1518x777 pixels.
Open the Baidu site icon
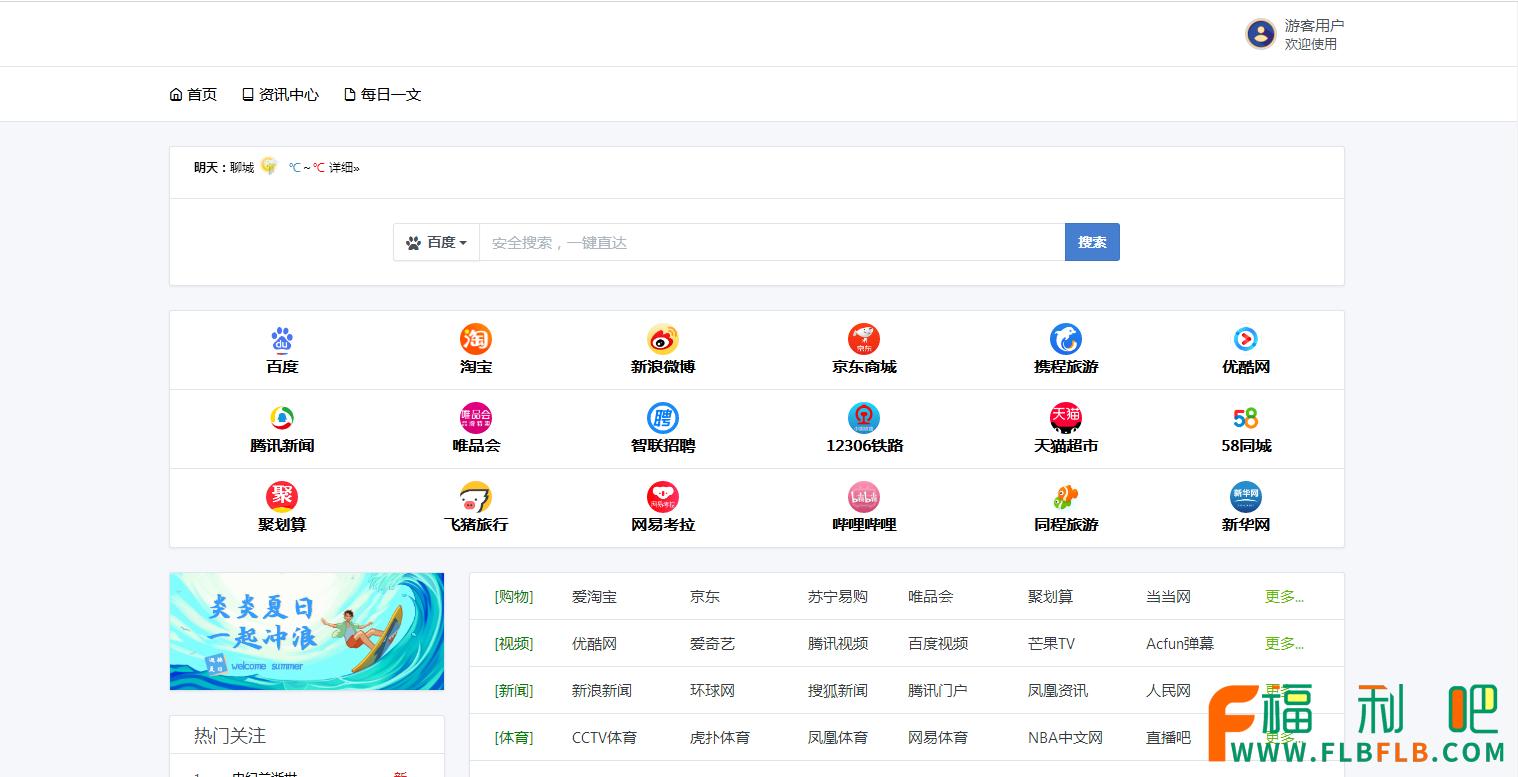click(x=282, y=339)
